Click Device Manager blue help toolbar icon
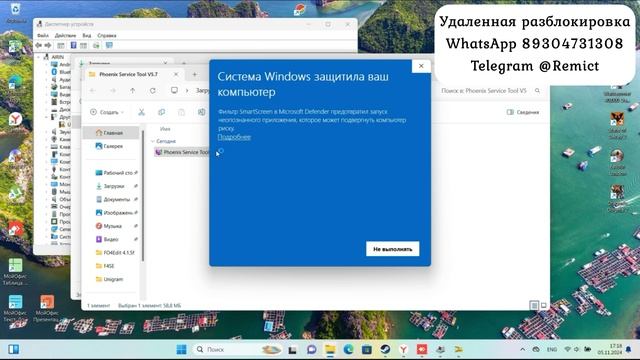This screenshot has height=360, width=640. [73, 45]
